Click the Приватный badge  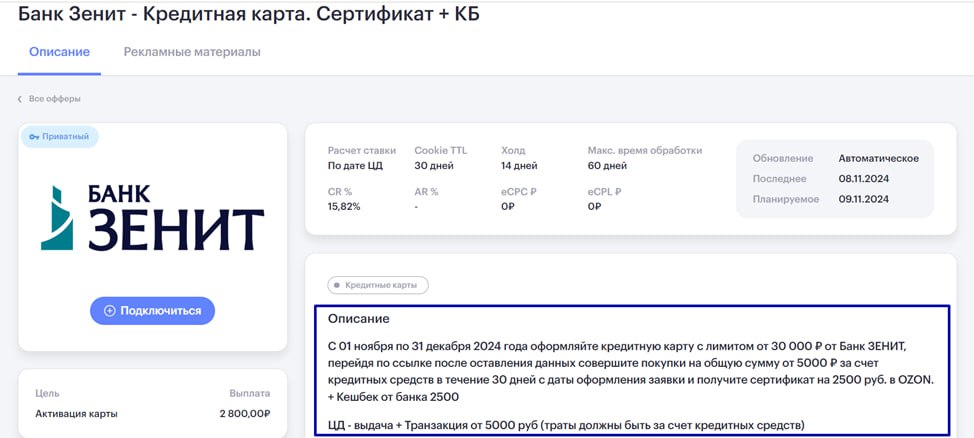(60, 137)
